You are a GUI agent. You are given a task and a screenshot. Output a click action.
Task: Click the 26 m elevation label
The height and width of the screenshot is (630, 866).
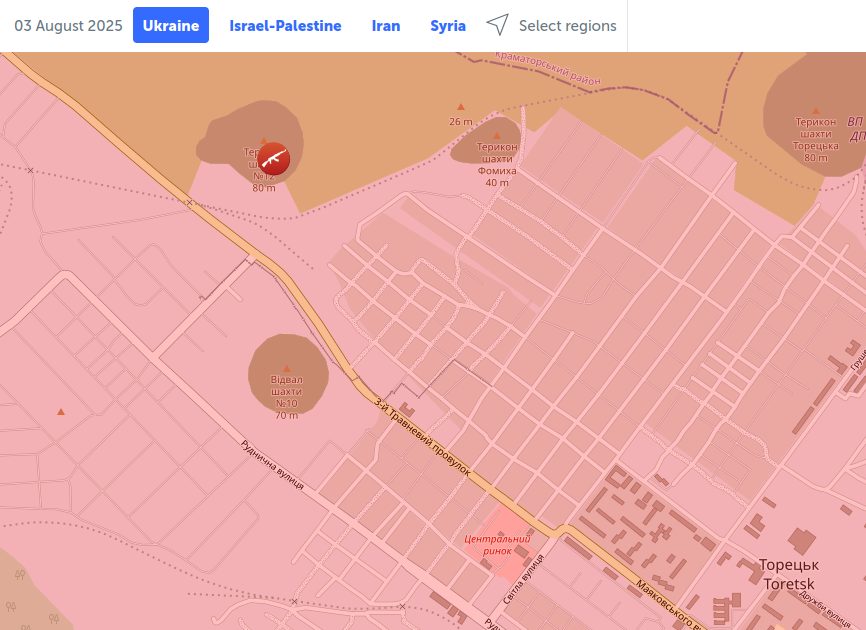point(461,121)
